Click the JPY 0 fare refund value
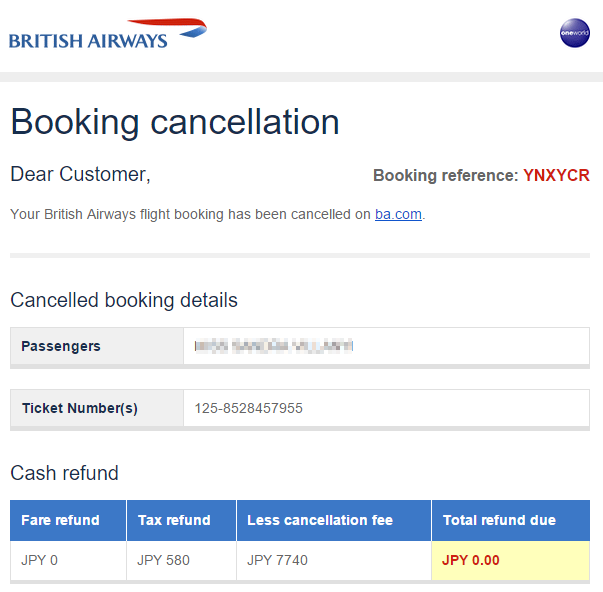The height and width of the screenshot is (592, 603). click(x=39, y=560)
